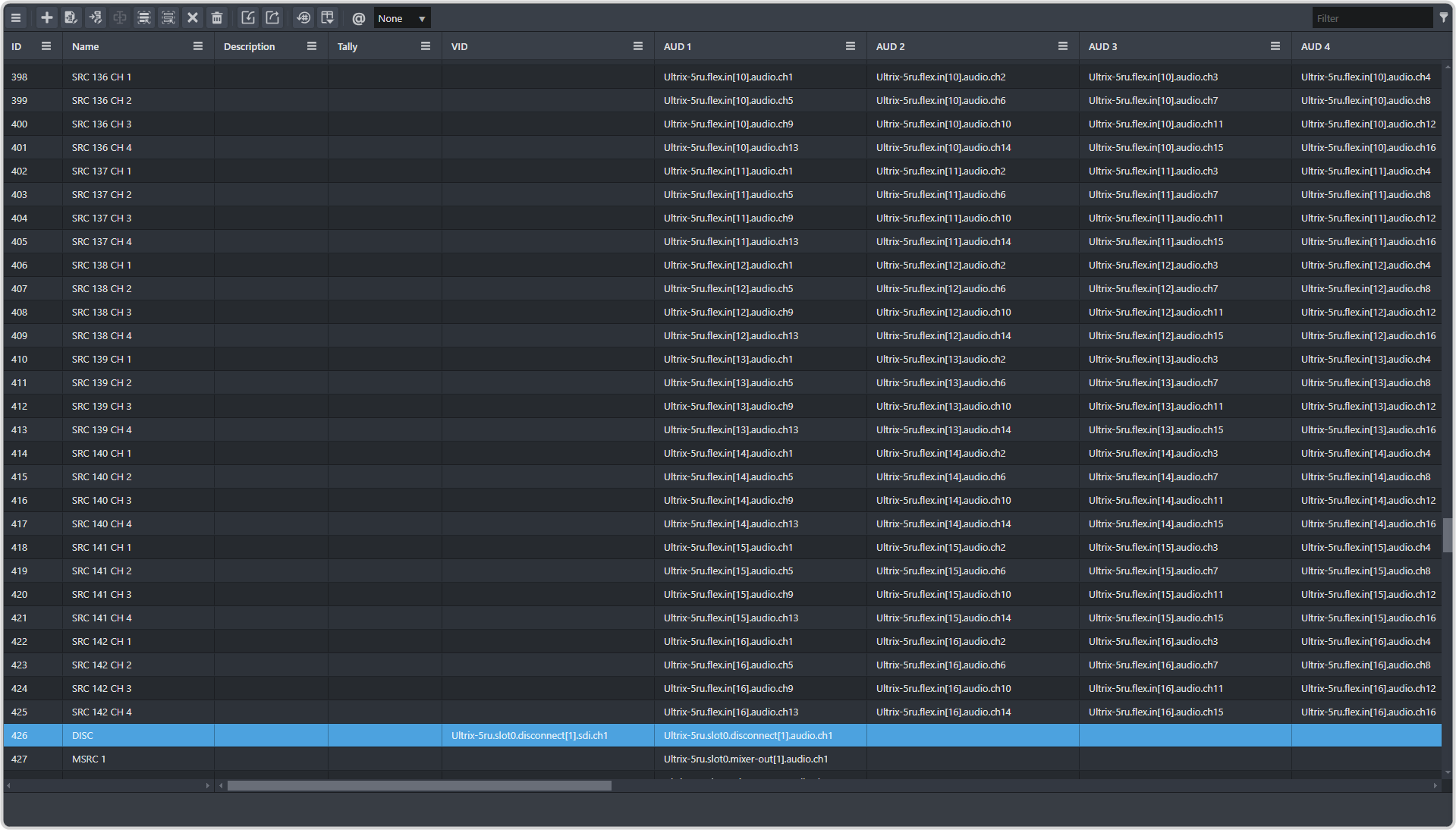Click the Description column header

tap(250, 46)
